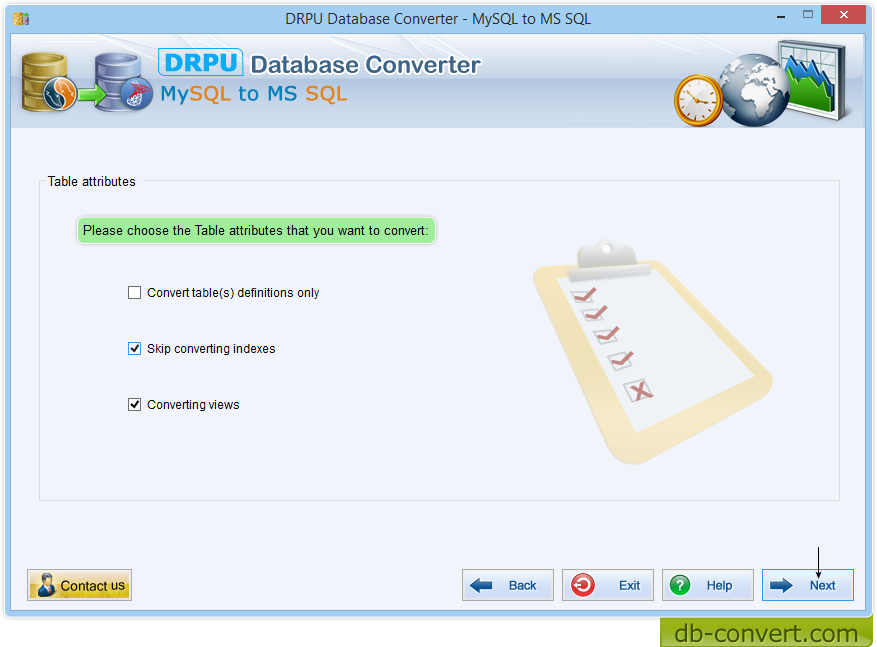Screen dimensions: 877x647
Task: Enable the "Convert table(s) definitions only" checkbox
Action: [134, 292]
